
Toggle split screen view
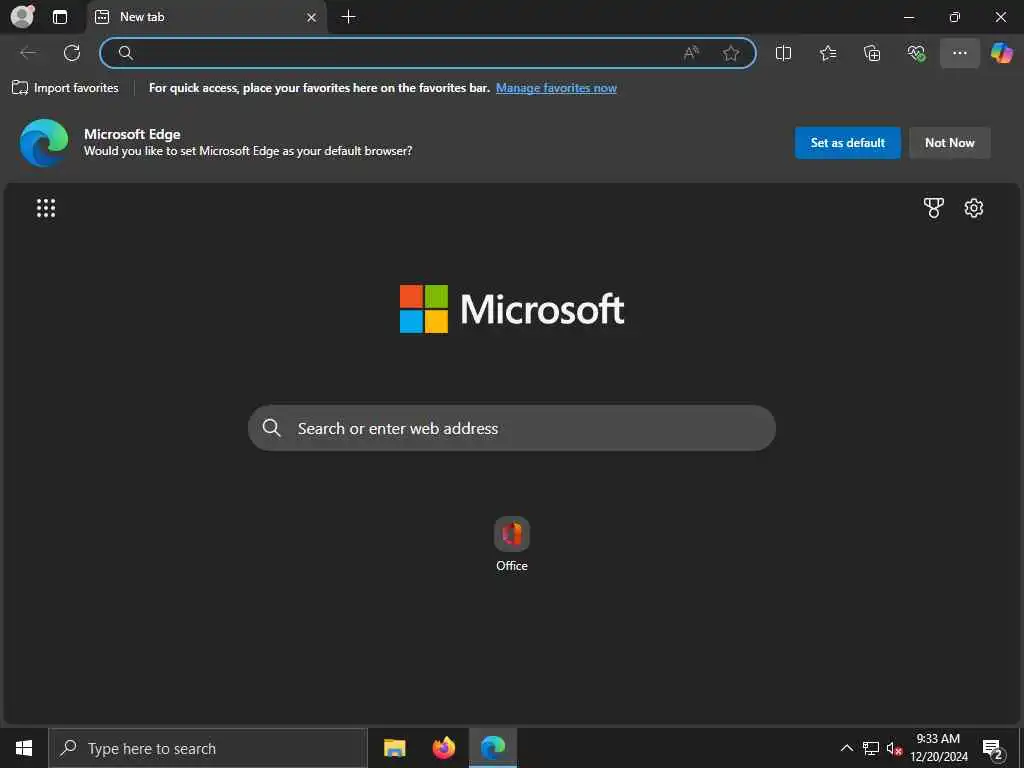click(783, 53)
